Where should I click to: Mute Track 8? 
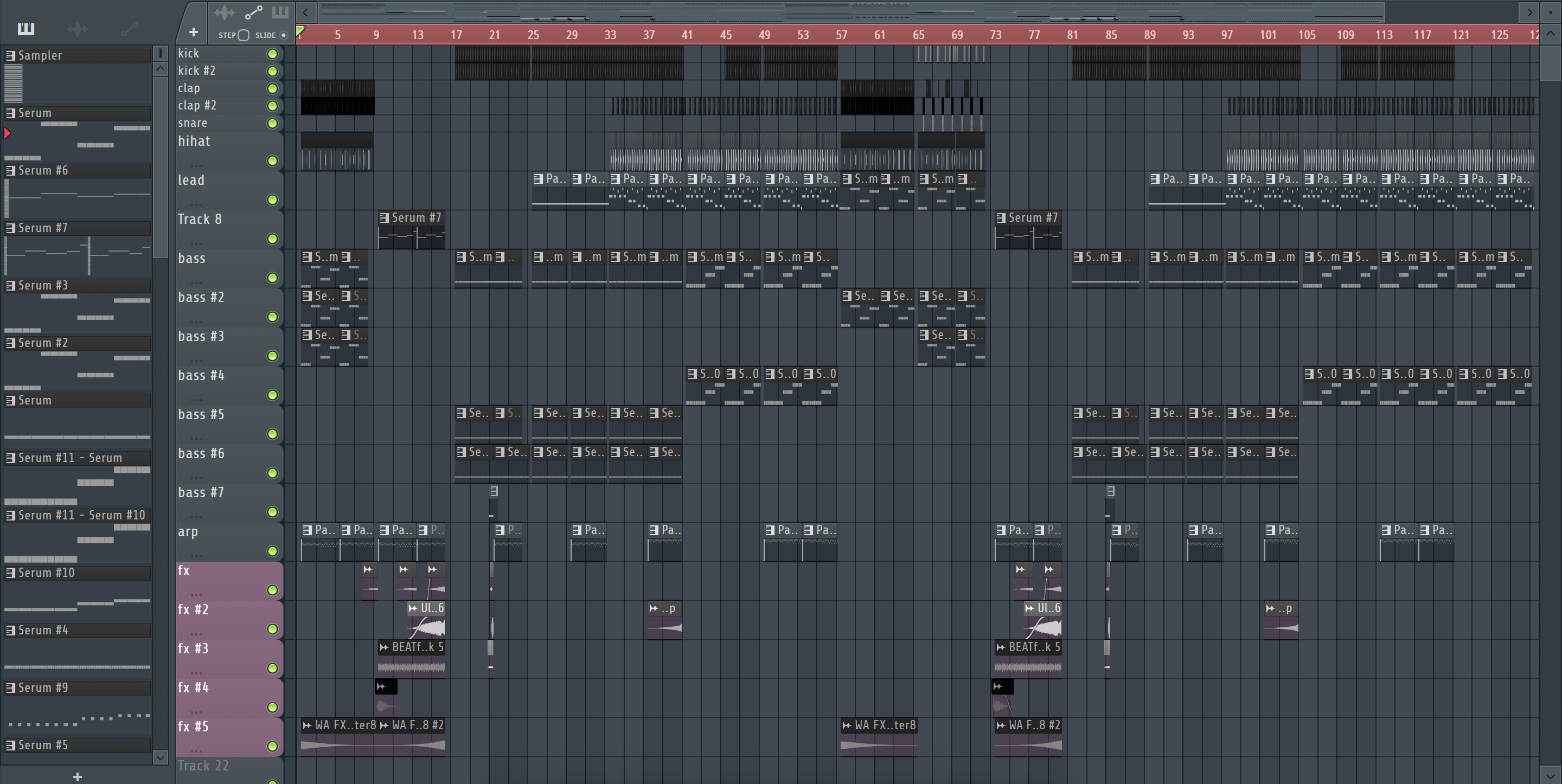tap(273, 239)
